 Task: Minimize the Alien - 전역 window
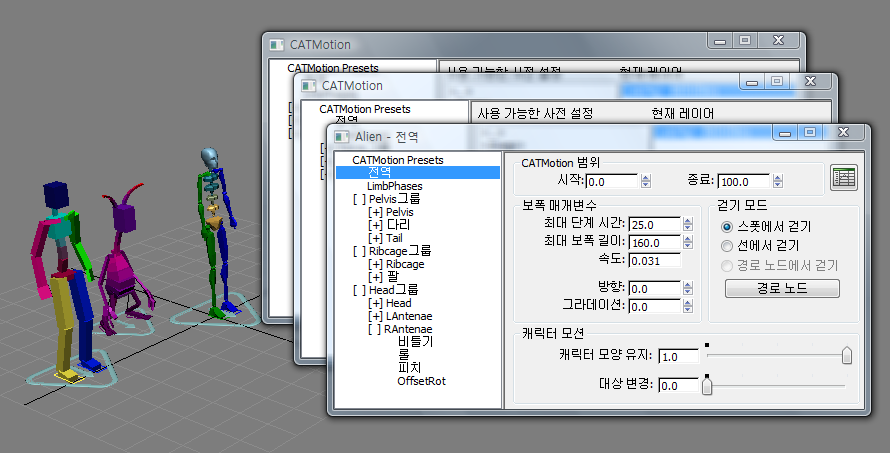click(x=785, y=132)
